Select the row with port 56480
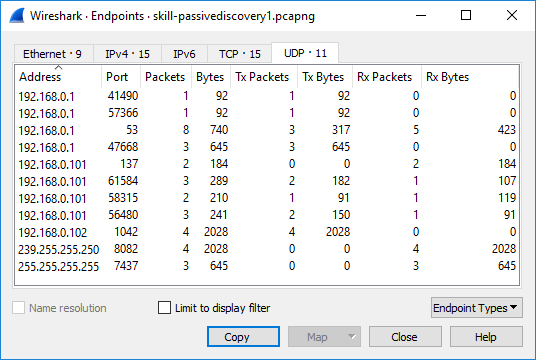The image size is (536, 360). click(x=267, y=215)
